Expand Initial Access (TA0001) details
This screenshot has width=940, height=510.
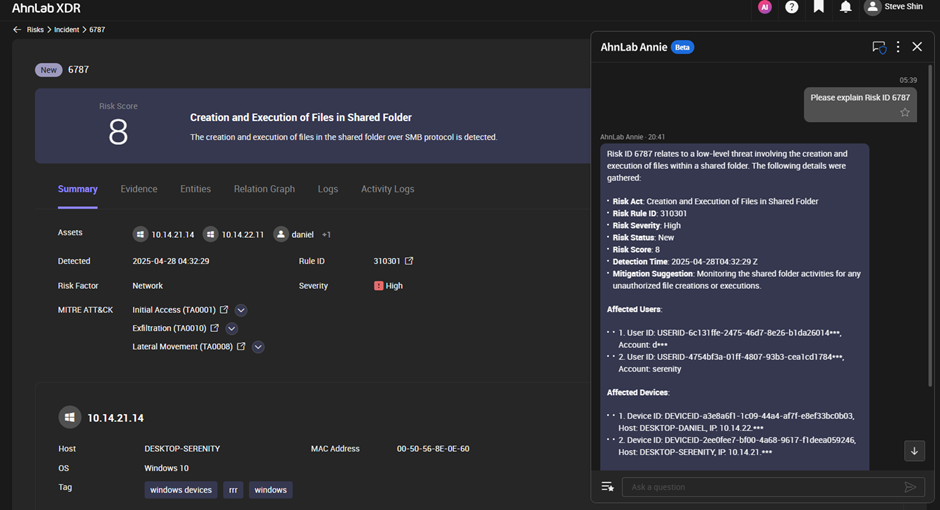[241, 310]
